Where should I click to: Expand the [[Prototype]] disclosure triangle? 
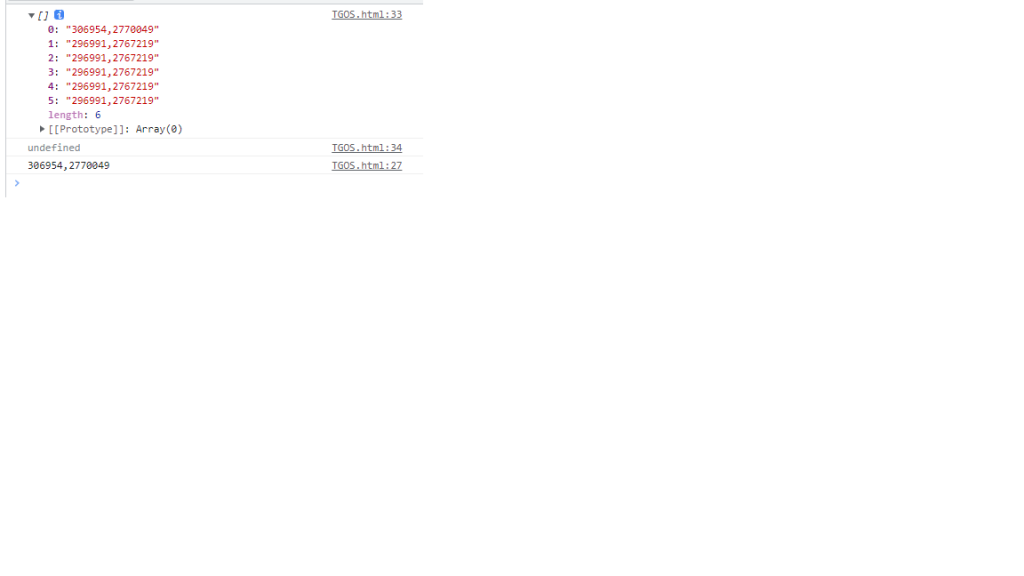(x=42, y=129)
